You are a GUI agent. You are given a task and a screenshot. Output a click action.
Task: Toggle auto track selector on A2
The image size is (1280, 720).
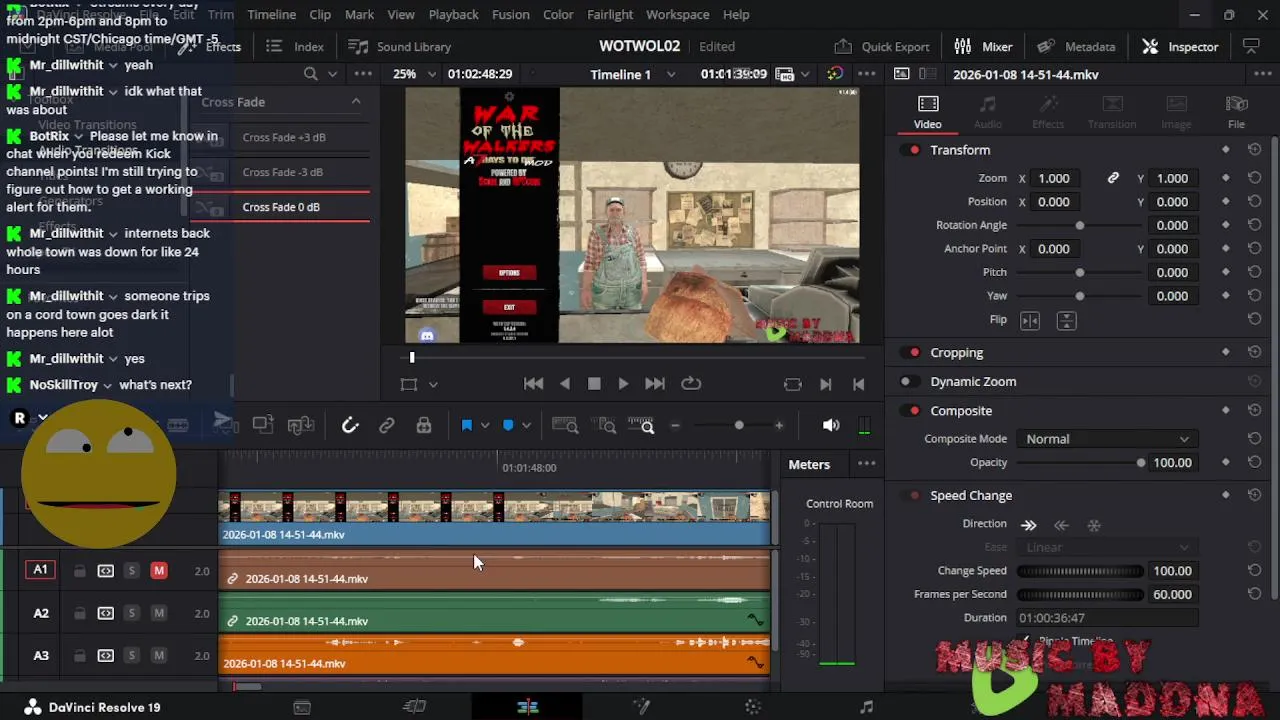[x=105, y=613]
